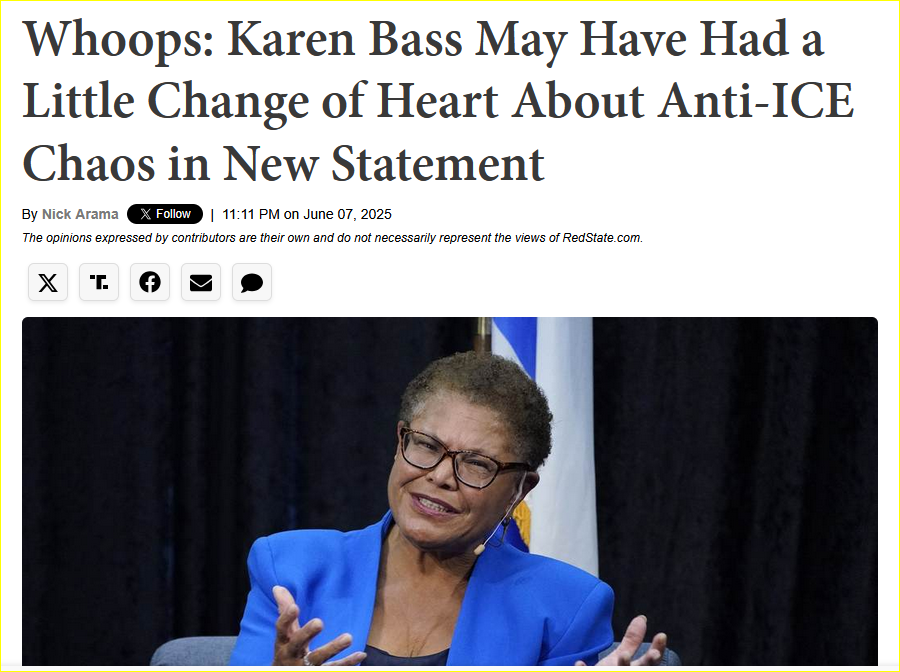Image resolution: width=900 pixels, height=672 pixels.
Task: Share the article by email
Action: coord(201,282)
